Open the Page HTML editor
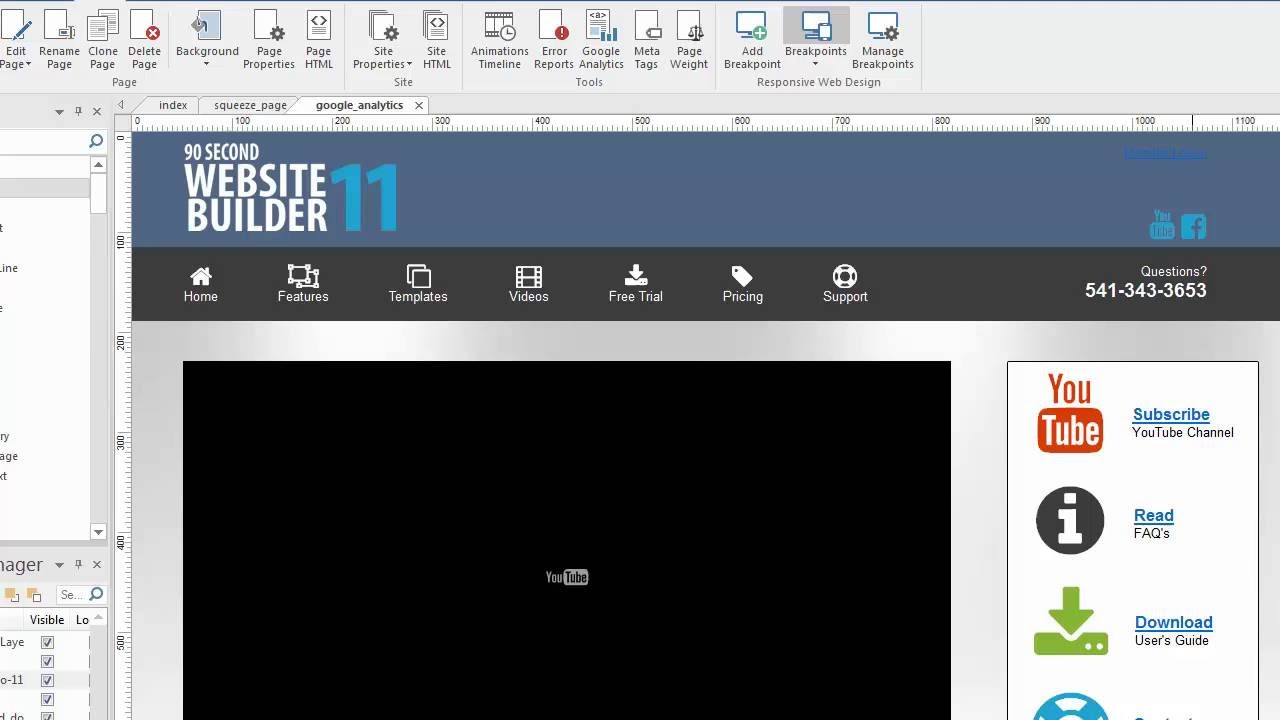This screenshot has width=1280, height=720. (318, 40)
